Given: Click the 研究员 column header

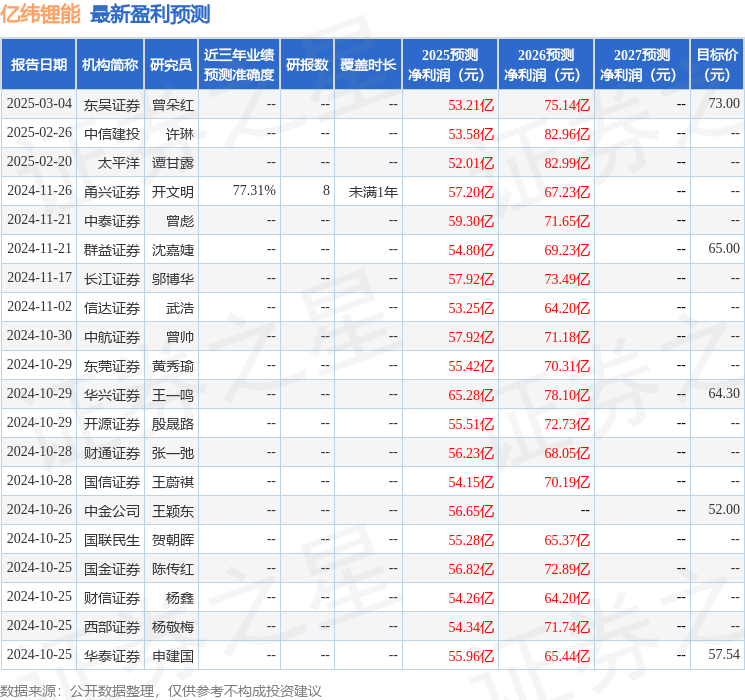Looking at the screenshot, I should point(171,65).
